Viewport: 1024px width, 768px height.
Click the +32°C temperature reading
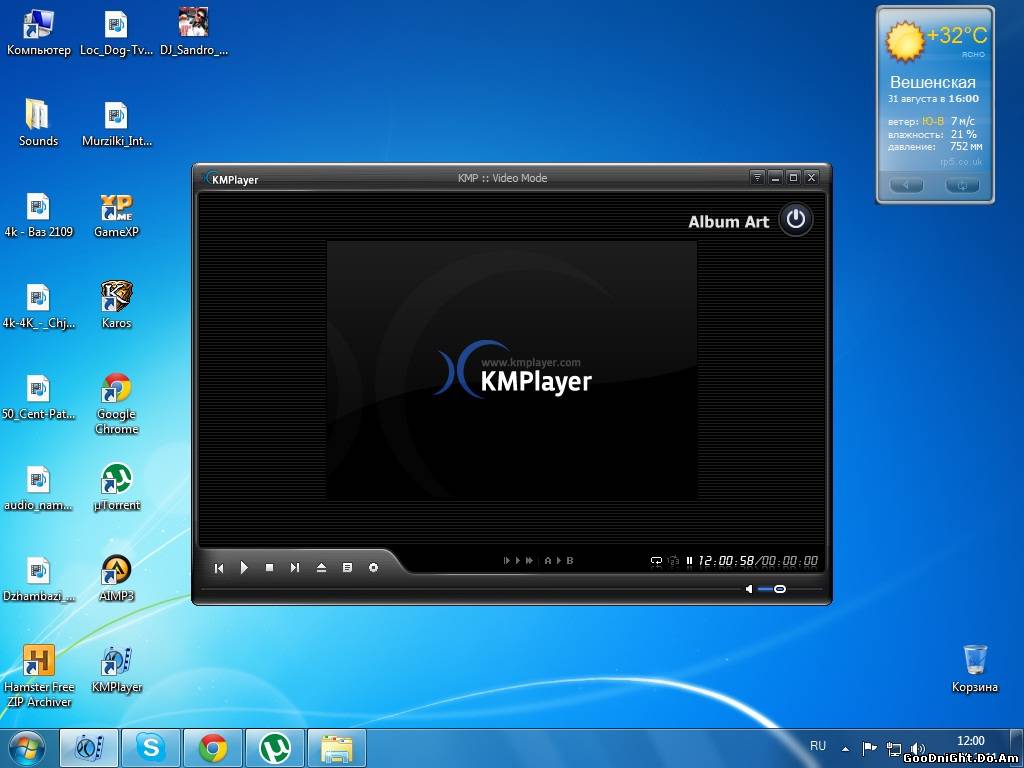tap(957, 35)
